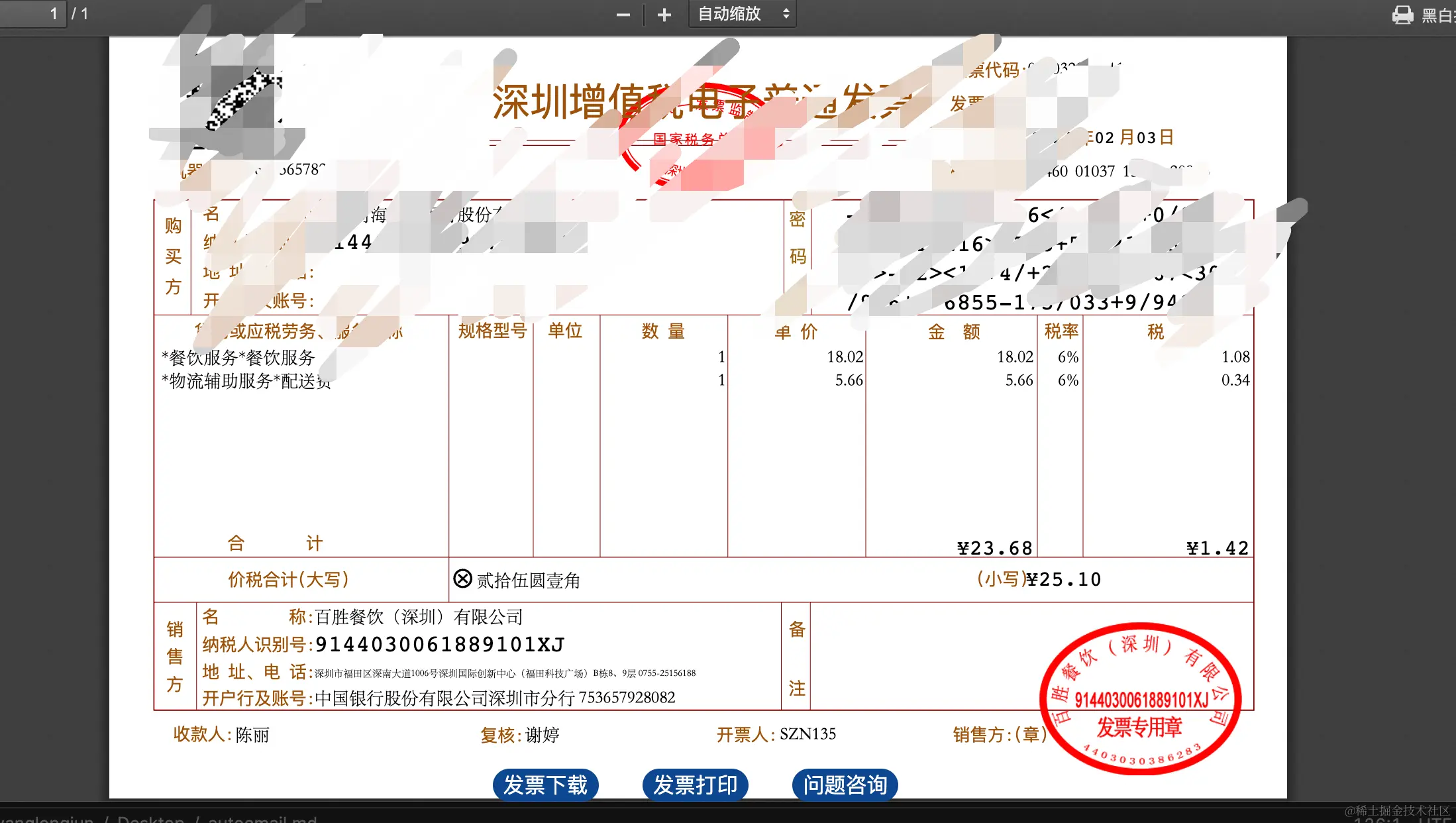1456x823 pixels.
Task: Click the 复核: 谢婷 text
Action: point(520,734)
